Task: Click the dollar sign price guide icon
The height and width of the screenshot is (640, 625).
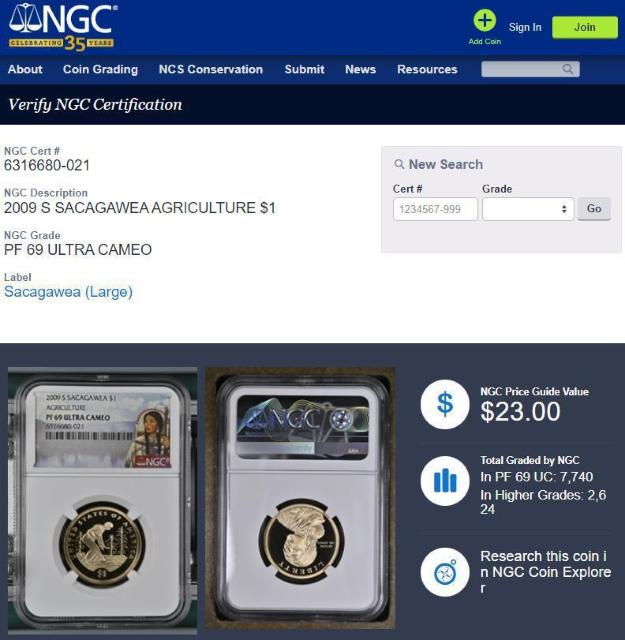Action: pyautogui.click(x=445, y=404)
